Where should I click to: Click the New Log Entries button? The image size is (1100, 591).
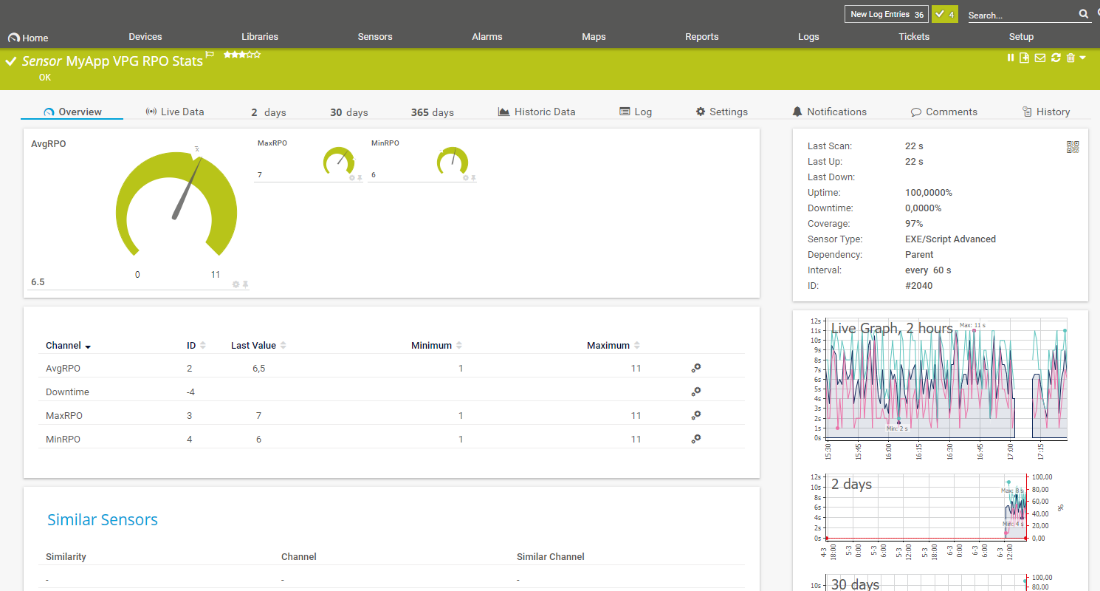pyautogui.click(x=886, y=14)
